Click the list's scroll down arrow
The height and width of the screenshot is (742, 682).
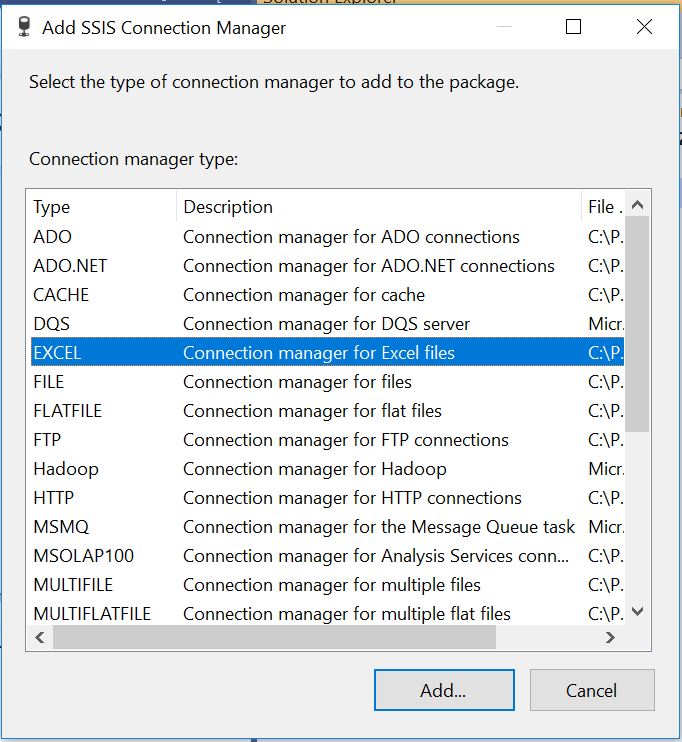638,611
